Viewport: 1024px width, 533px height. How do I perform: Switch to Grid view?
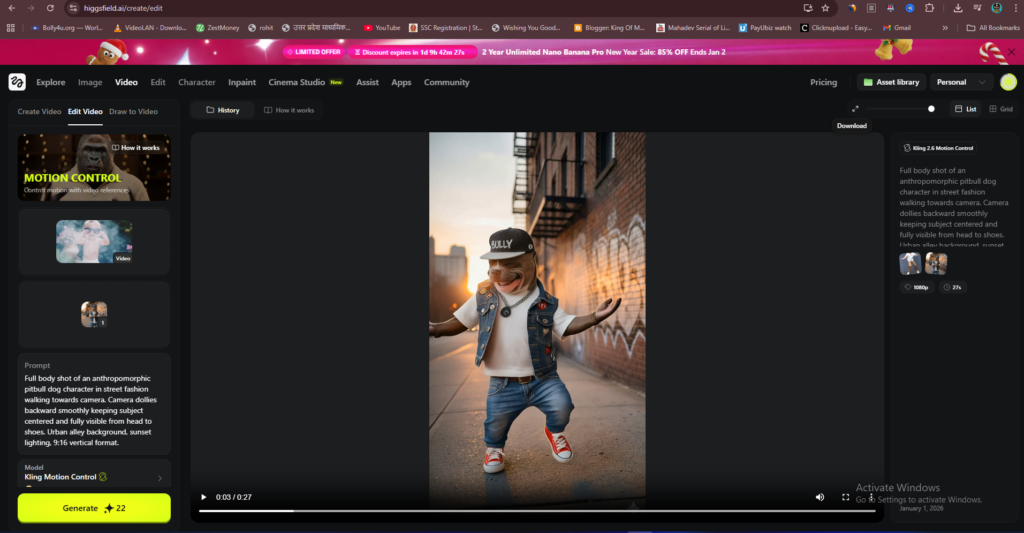click(x=1000, y=109)
